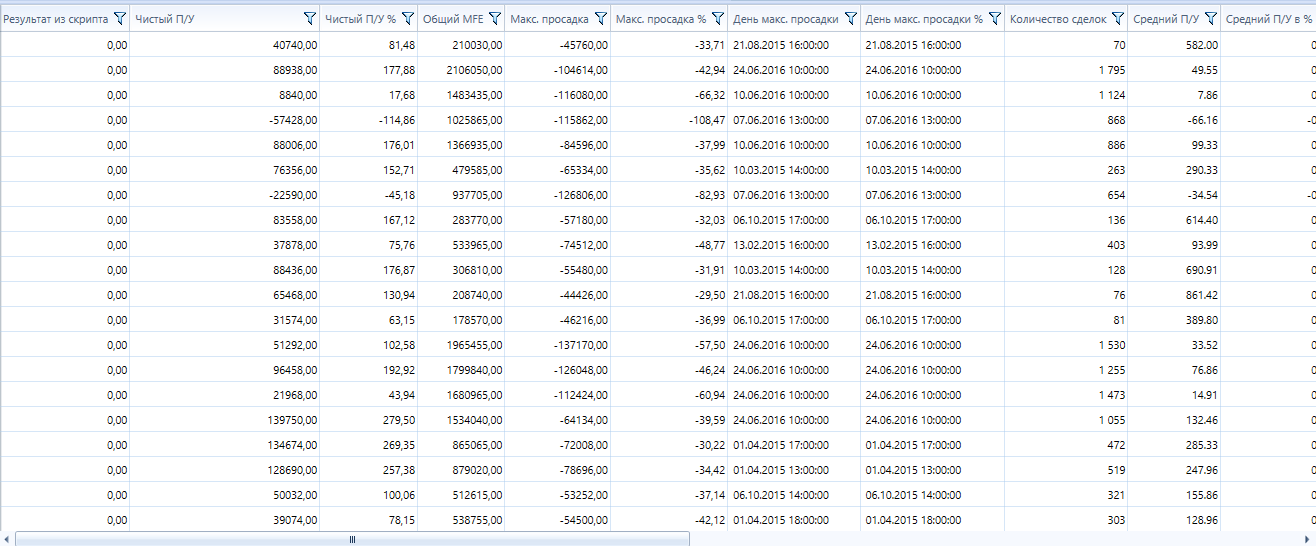Viewport: 1316px width, 546px height.
Task: Open the Средний П/У column filter
Action: (x=1211, y=18)
